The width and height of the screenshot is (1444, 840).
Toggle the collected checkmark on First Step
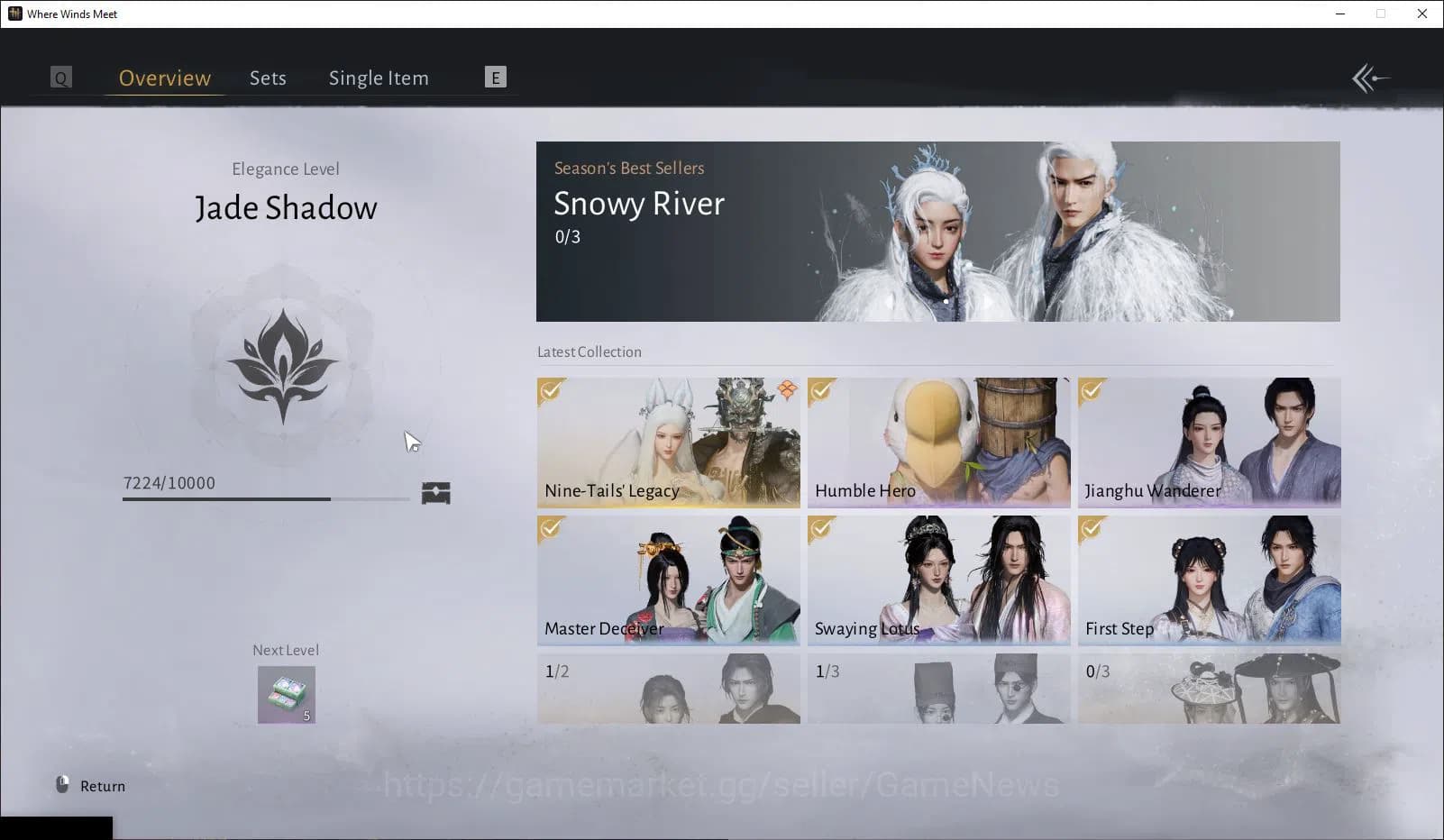(x=1092, y=528)
